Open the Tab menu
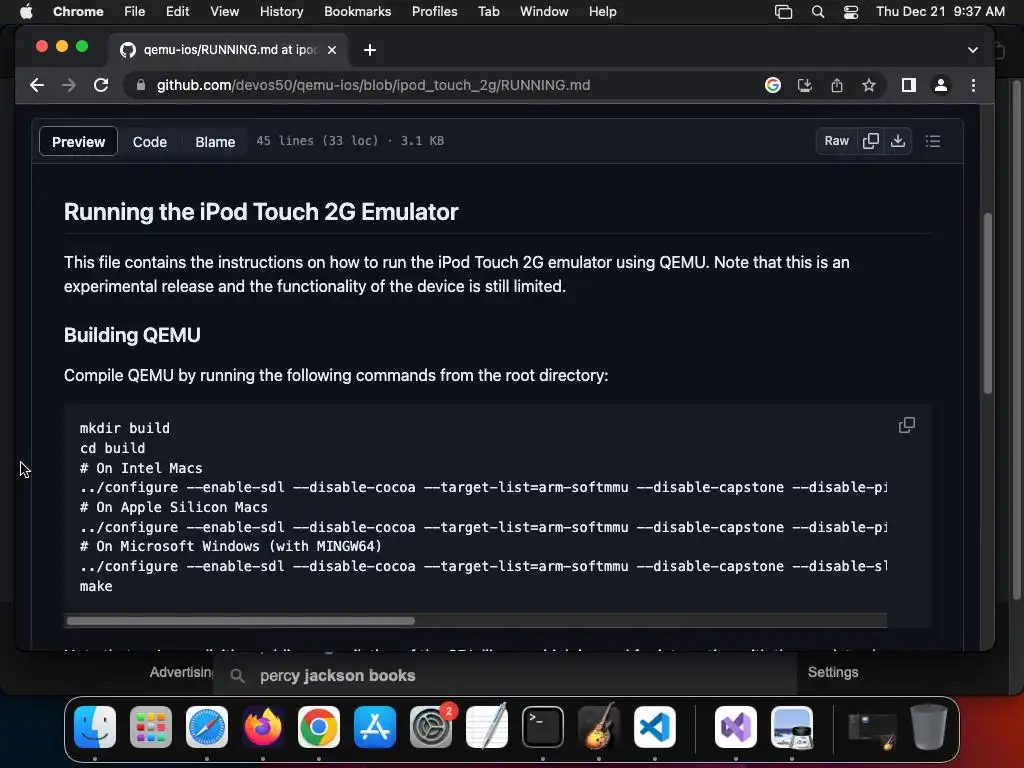 point(488,12)
